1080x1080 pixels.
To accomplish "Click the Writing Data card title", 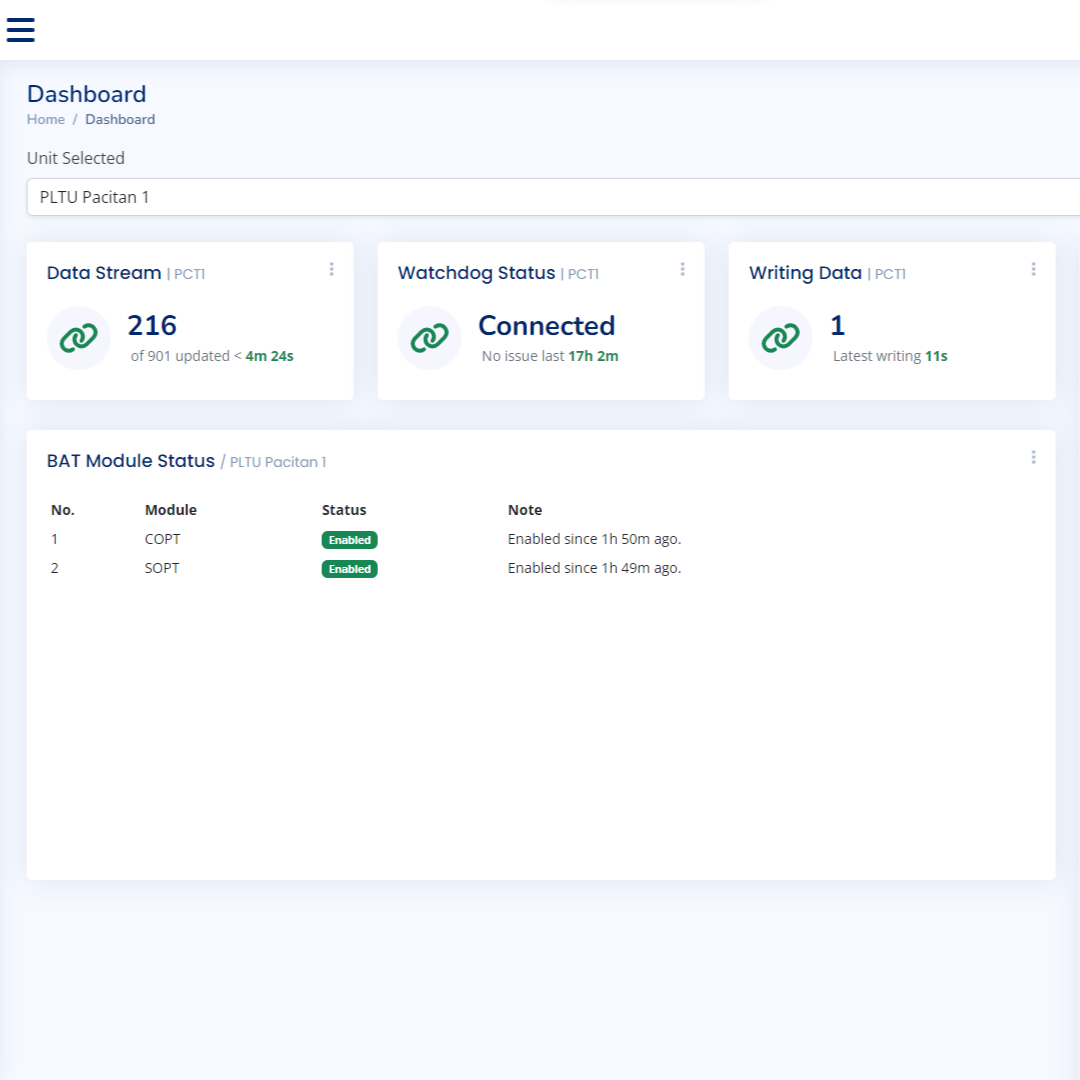I will coord(805,273).
